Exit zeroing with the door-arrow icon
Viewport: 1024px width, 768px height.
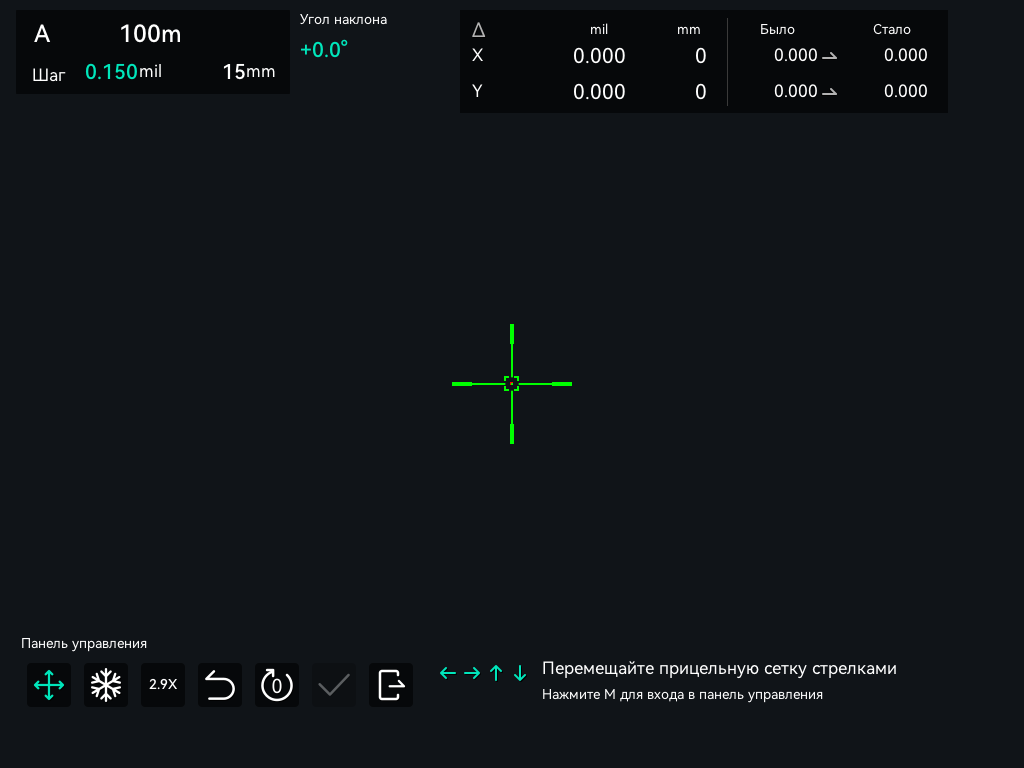point(391,685)
